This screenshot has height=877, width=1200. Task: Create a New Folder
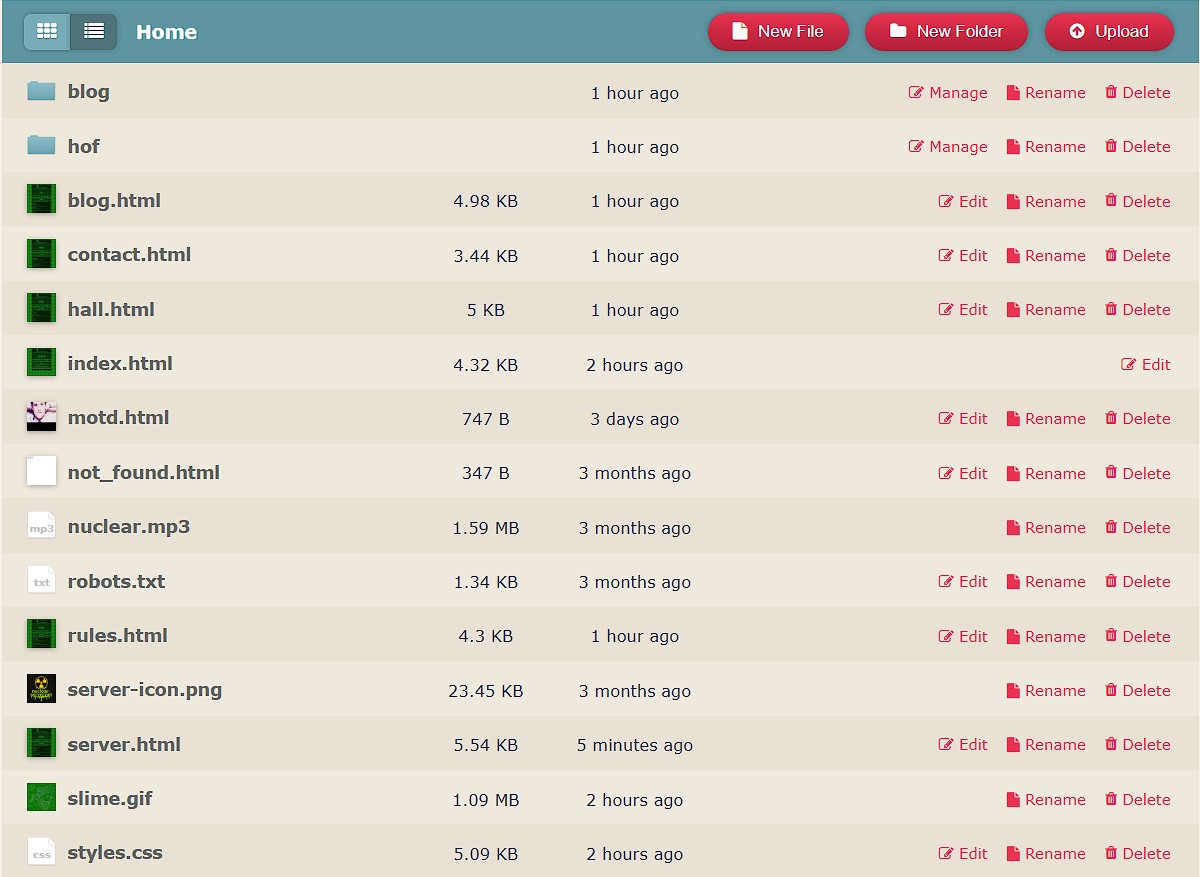click(946, 31)
